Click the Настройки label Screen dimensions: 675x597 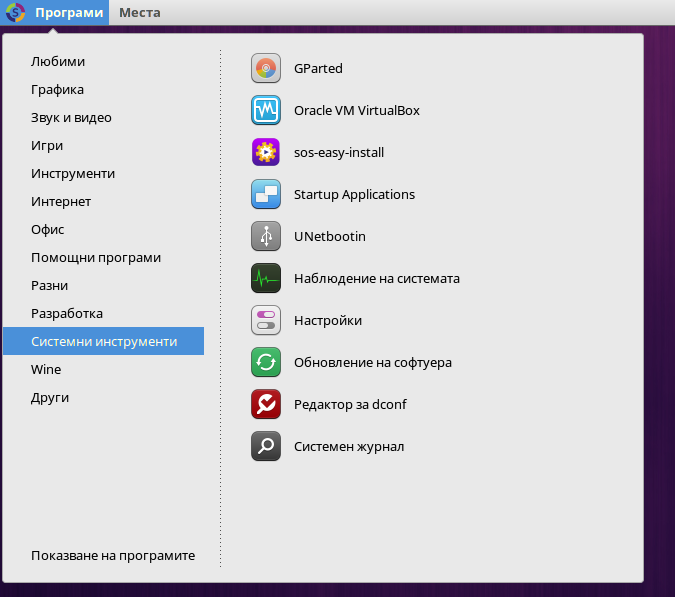coord(328,321)
